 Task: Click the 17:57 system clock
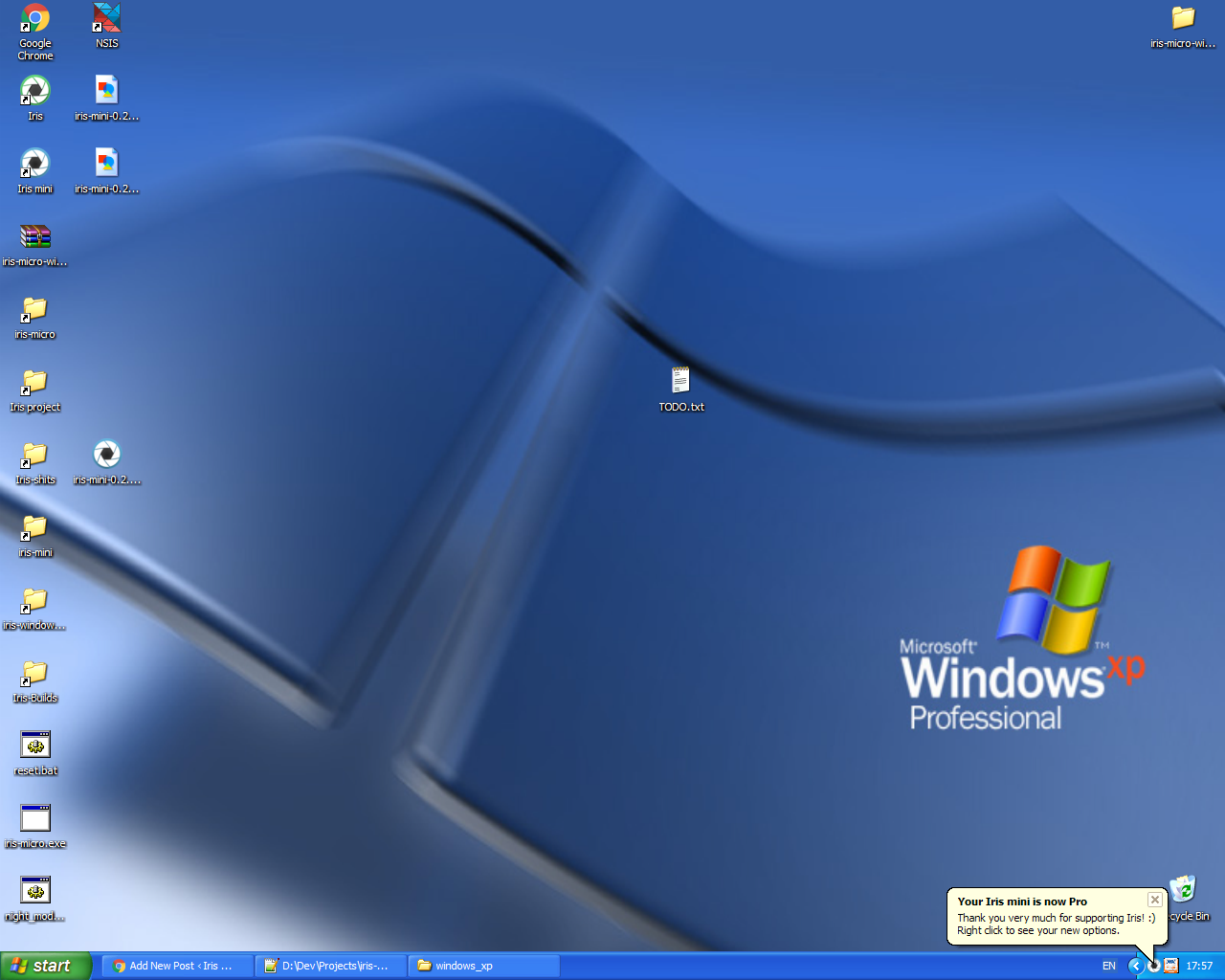[x=1199, y=966]
